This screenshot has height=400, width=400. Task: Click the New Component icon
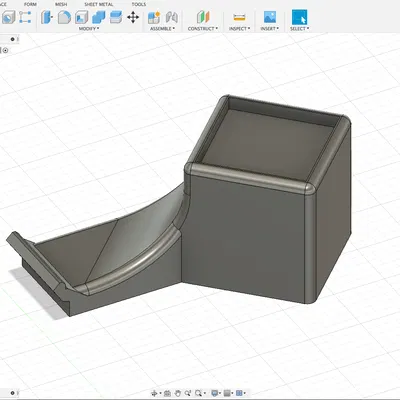[x=154, y=17]
